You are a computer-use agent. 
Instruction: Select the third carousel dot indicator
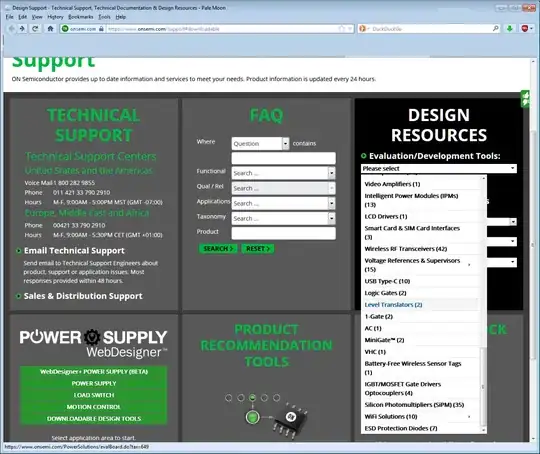(252, 398)
